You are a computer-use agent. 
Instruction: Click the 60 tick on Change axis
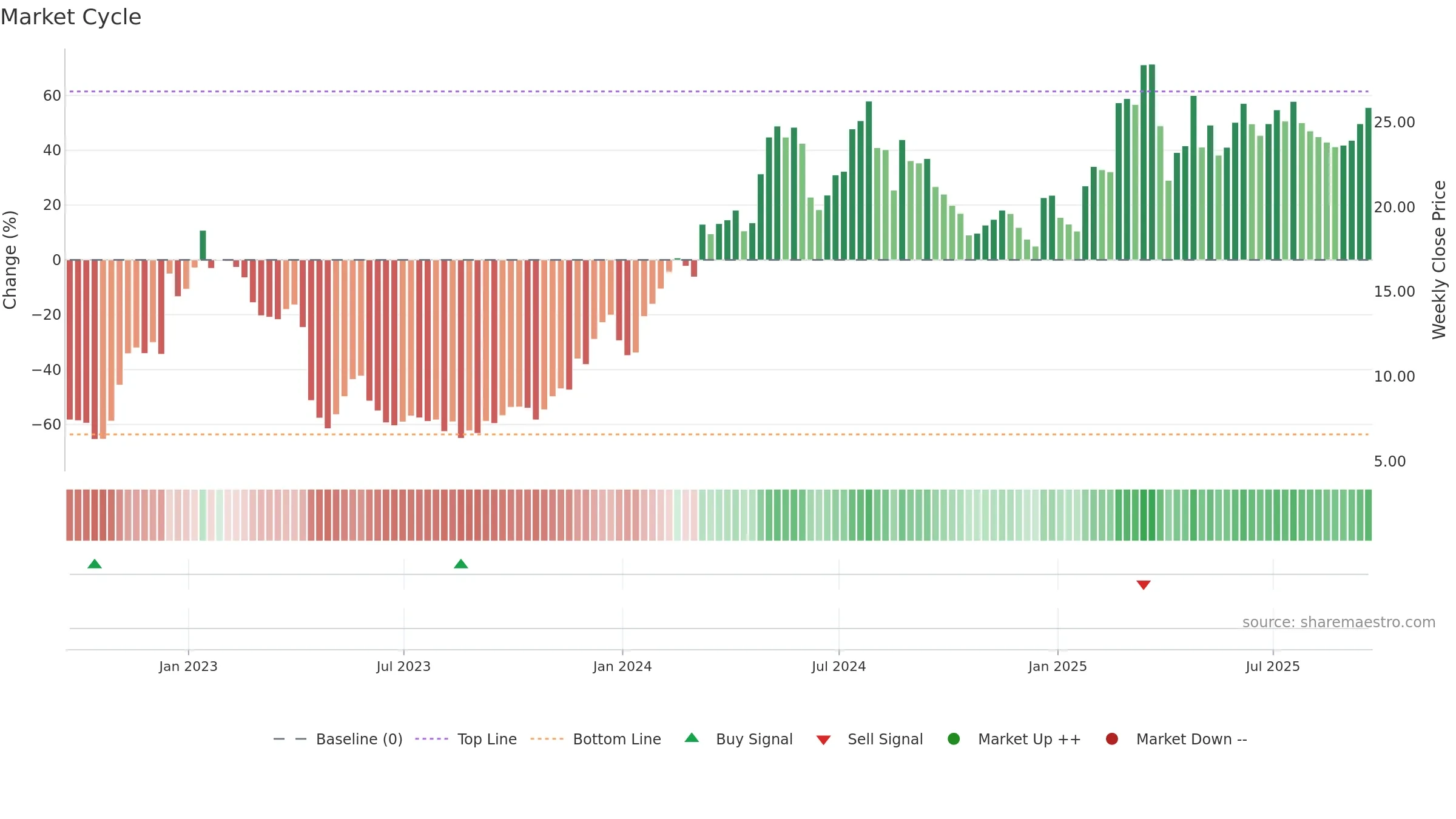(x=52, y=96)
